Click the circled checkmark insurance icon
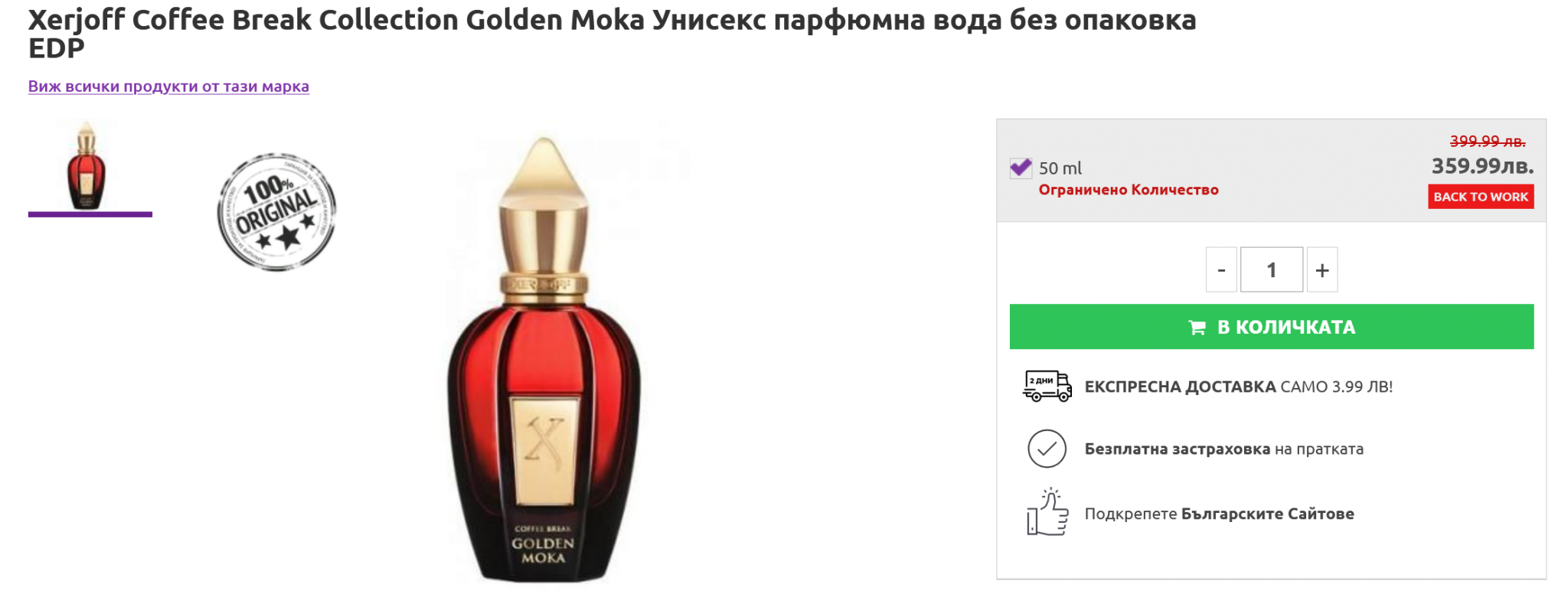Image resolution: width=1568 pixels, height=594 pixels. pyautogui.click(x=1047, y=449)
